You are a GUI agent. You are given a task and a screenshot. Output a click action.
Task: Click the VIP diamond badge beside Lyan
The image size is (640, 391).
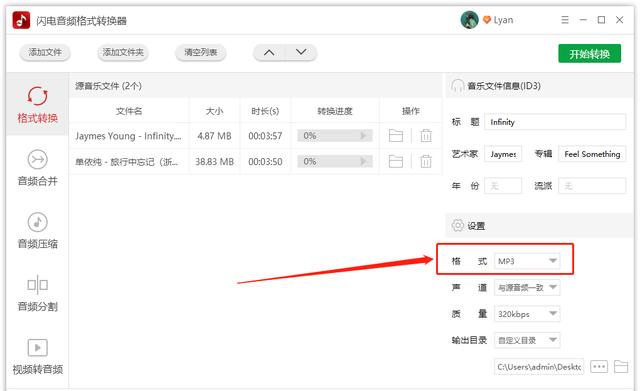tap(487, 20)
